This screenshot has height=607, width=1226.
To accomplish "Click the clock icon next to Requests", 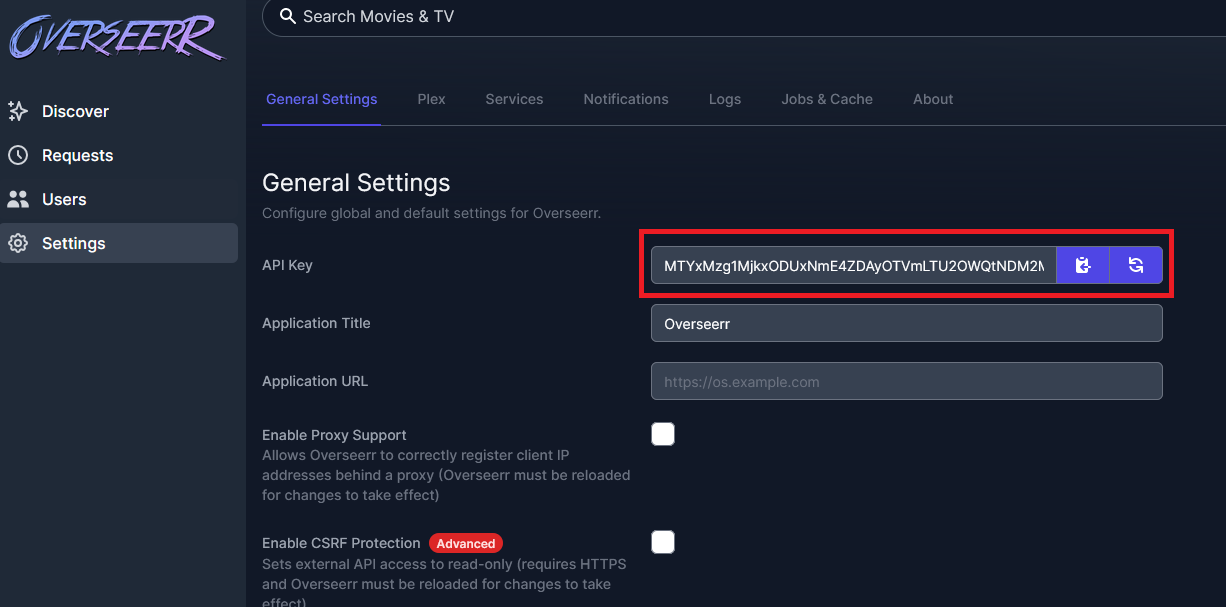I will 18,155.
